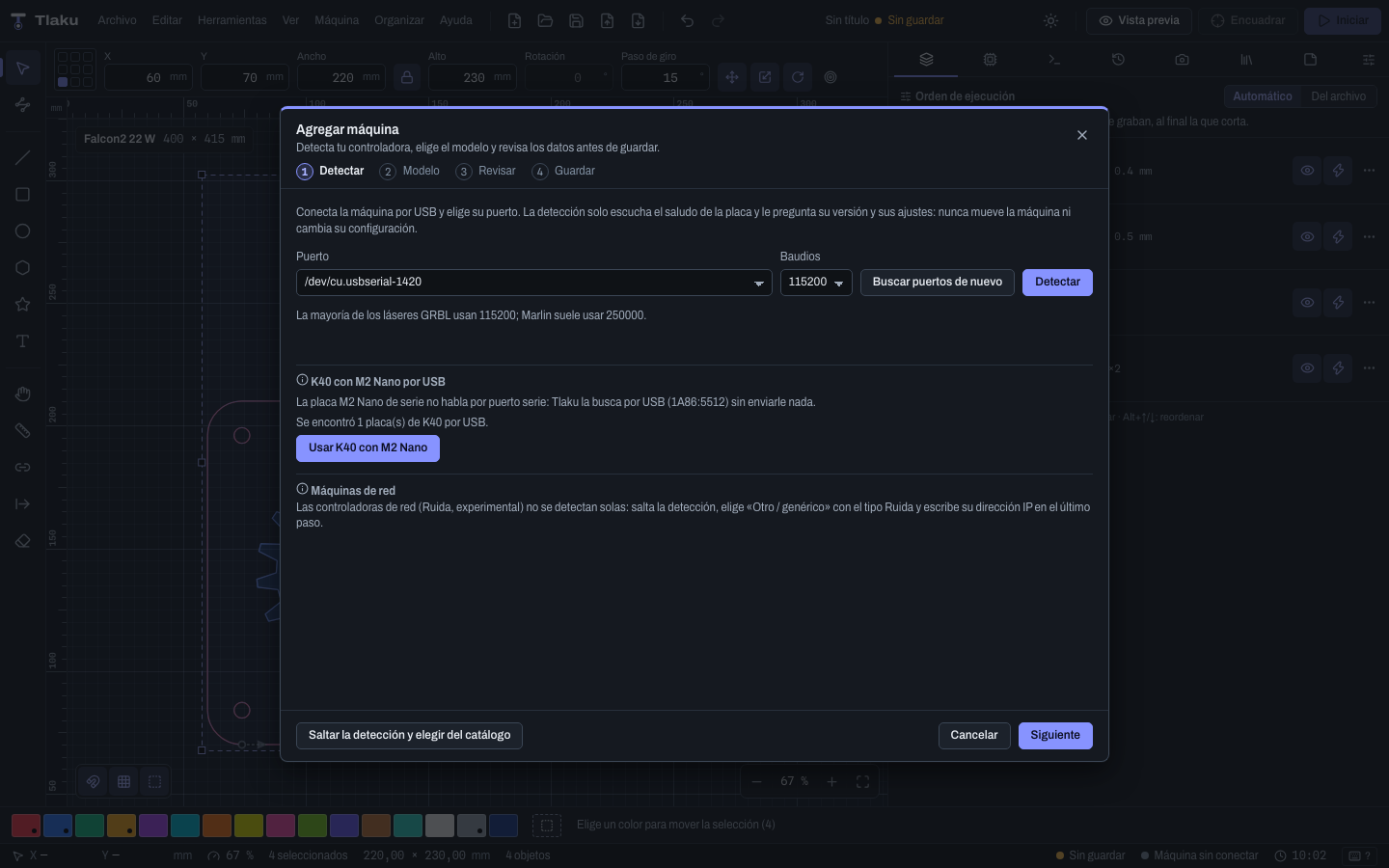The width and height of the screenshot is (1389, 868).
Task: Click the Ancho width input field
Action: pos(341,77)
